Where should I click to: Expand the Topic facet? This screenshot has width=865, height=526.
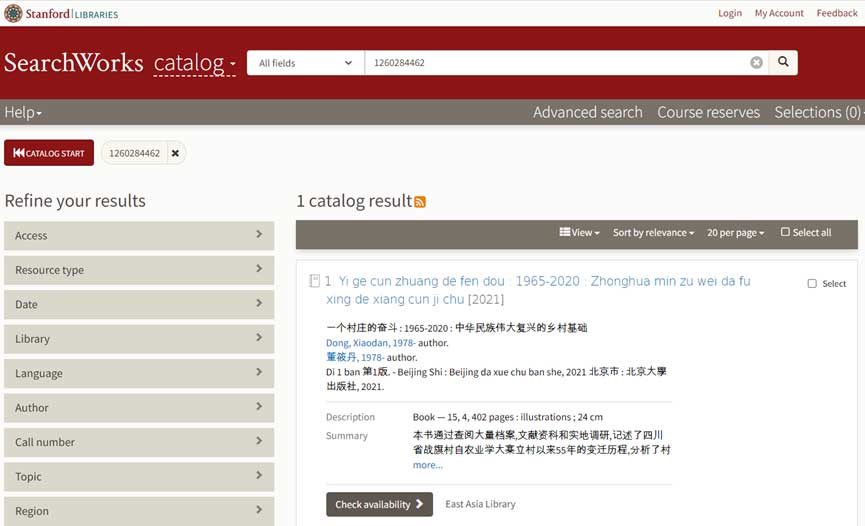tap(139, 476)
